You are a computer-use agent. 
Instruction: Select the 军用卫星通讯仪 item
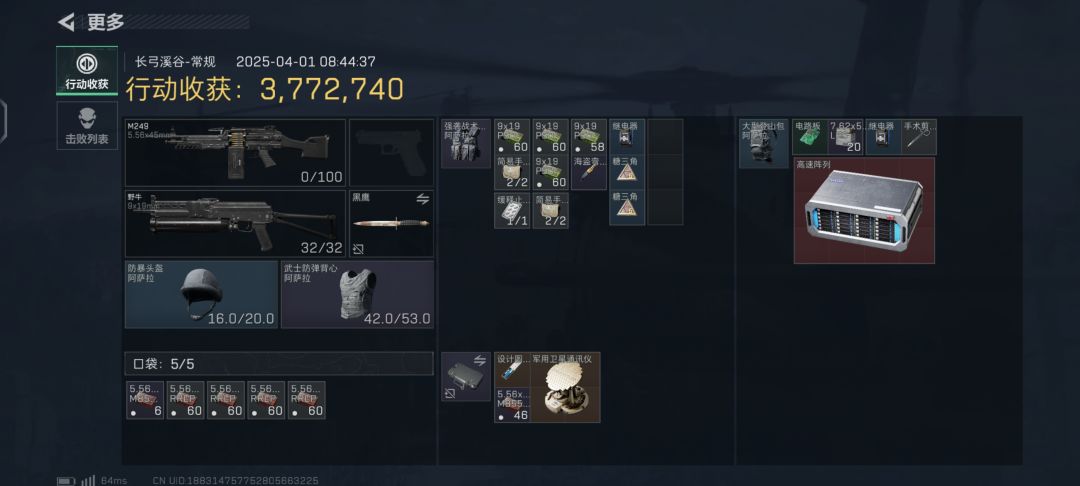pos(565,388)
